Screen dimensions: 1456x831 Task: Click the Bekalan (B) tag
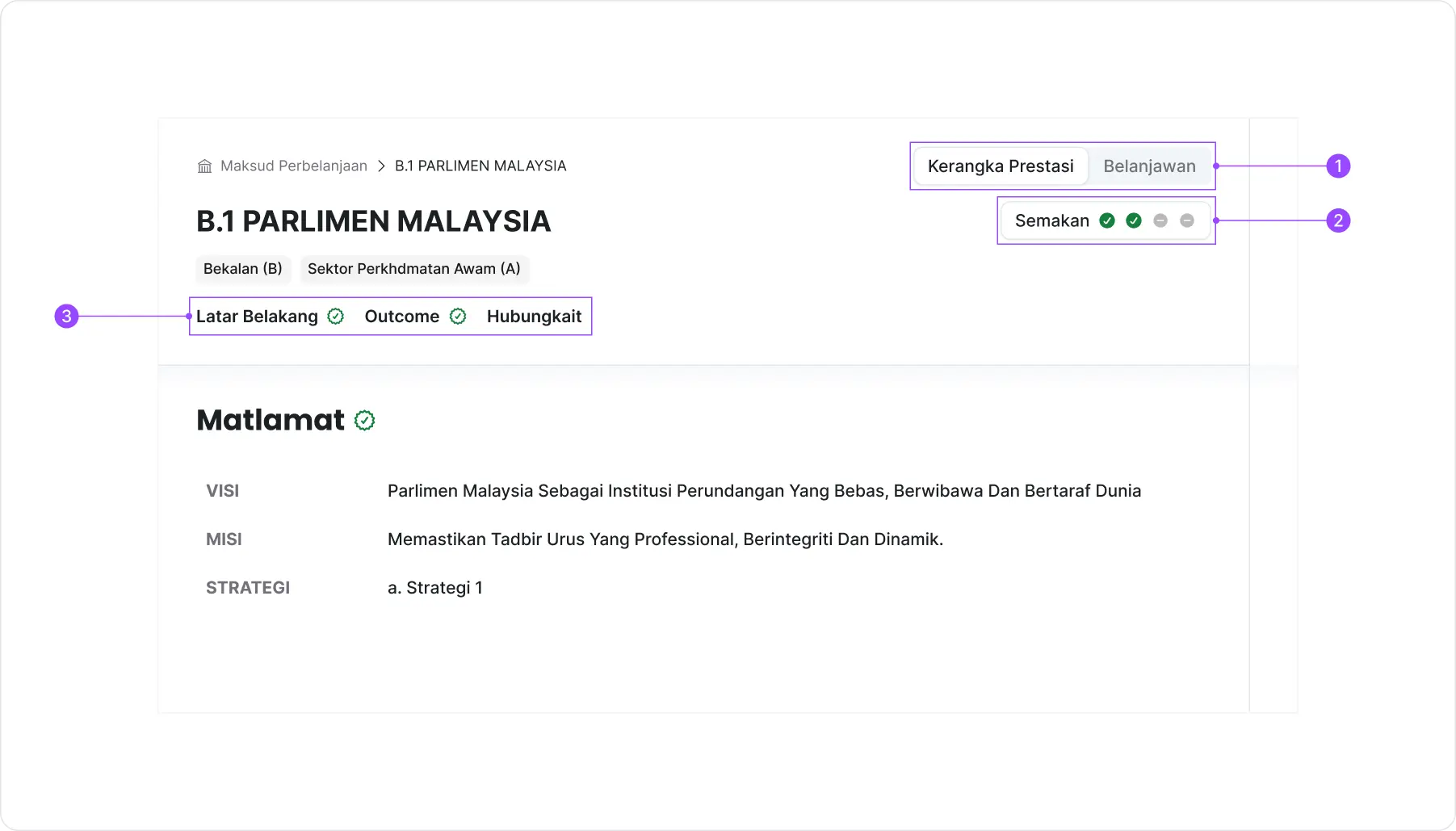243,269
